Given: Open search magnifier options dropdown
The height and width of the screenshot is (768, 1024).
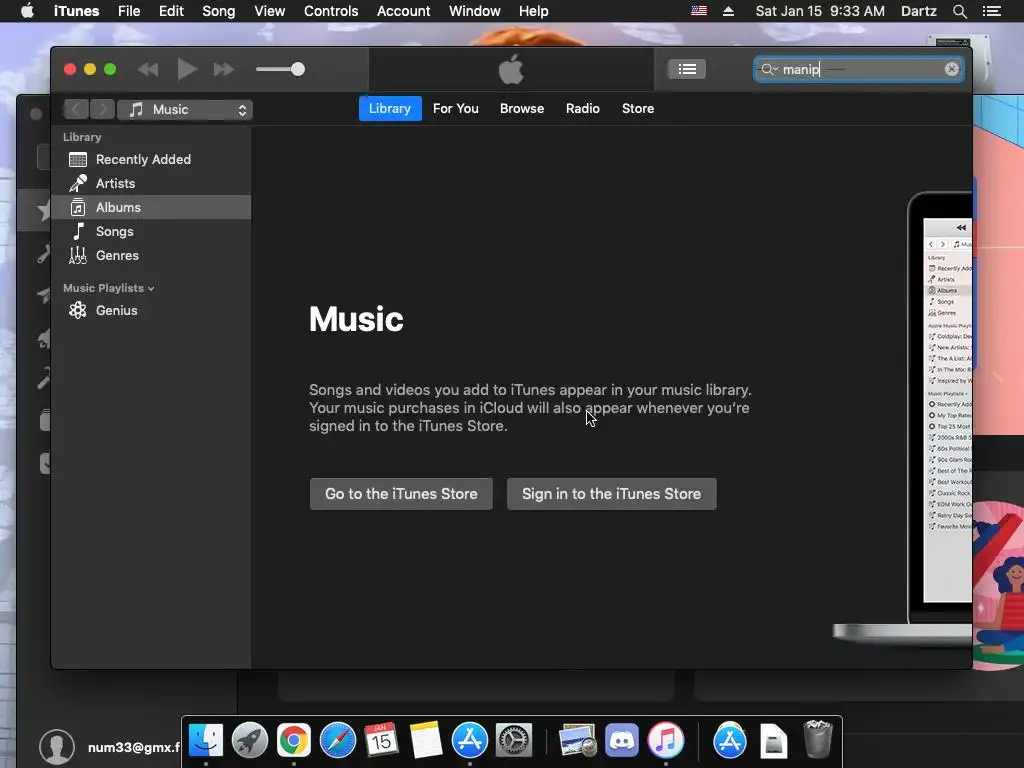Looking at the screenshot, I should (769, 69).
